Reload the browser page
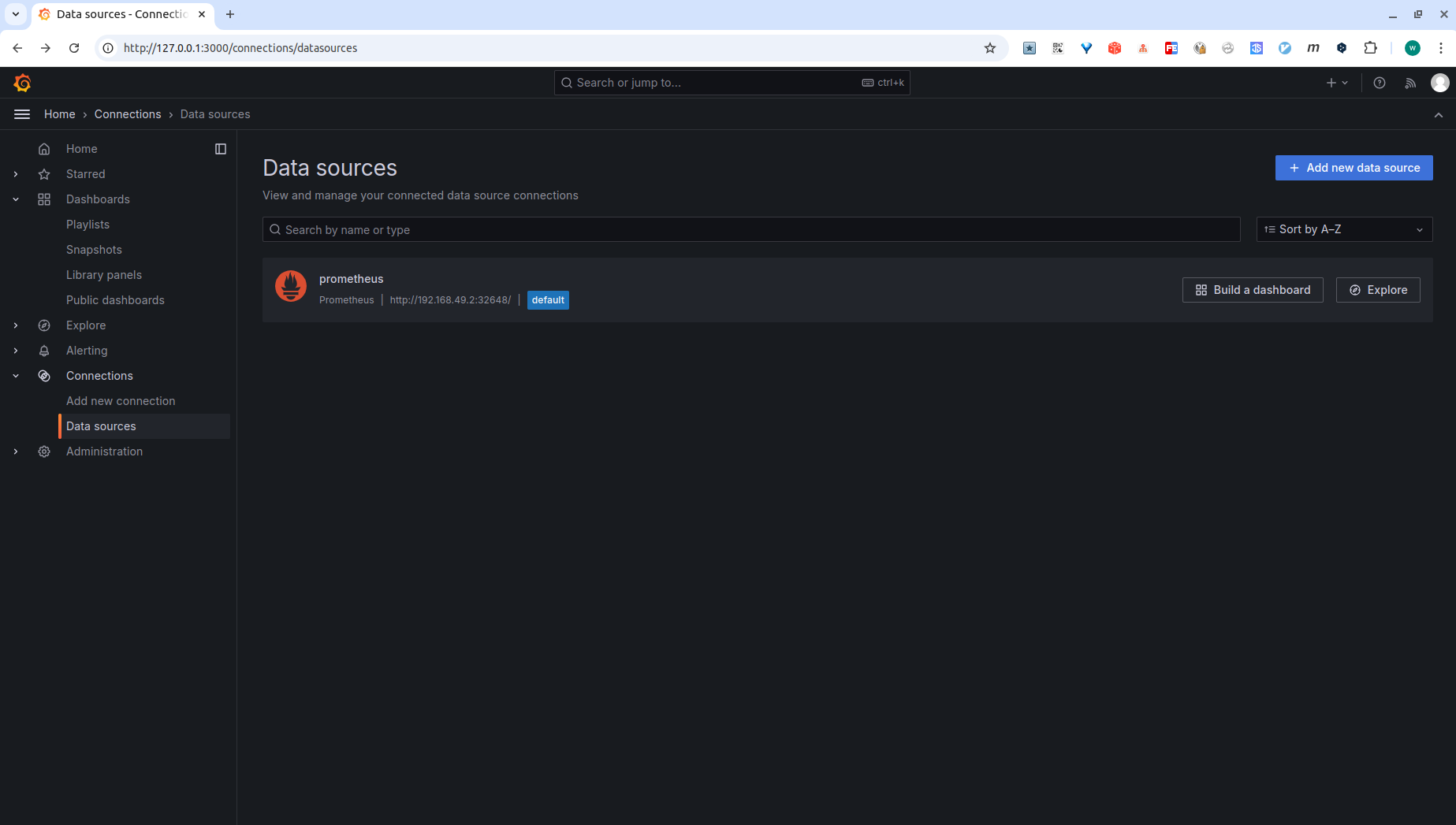Image resolution: width=1456 pixels, height=825 pixels. pyautogui.click(x=74, y=48)
